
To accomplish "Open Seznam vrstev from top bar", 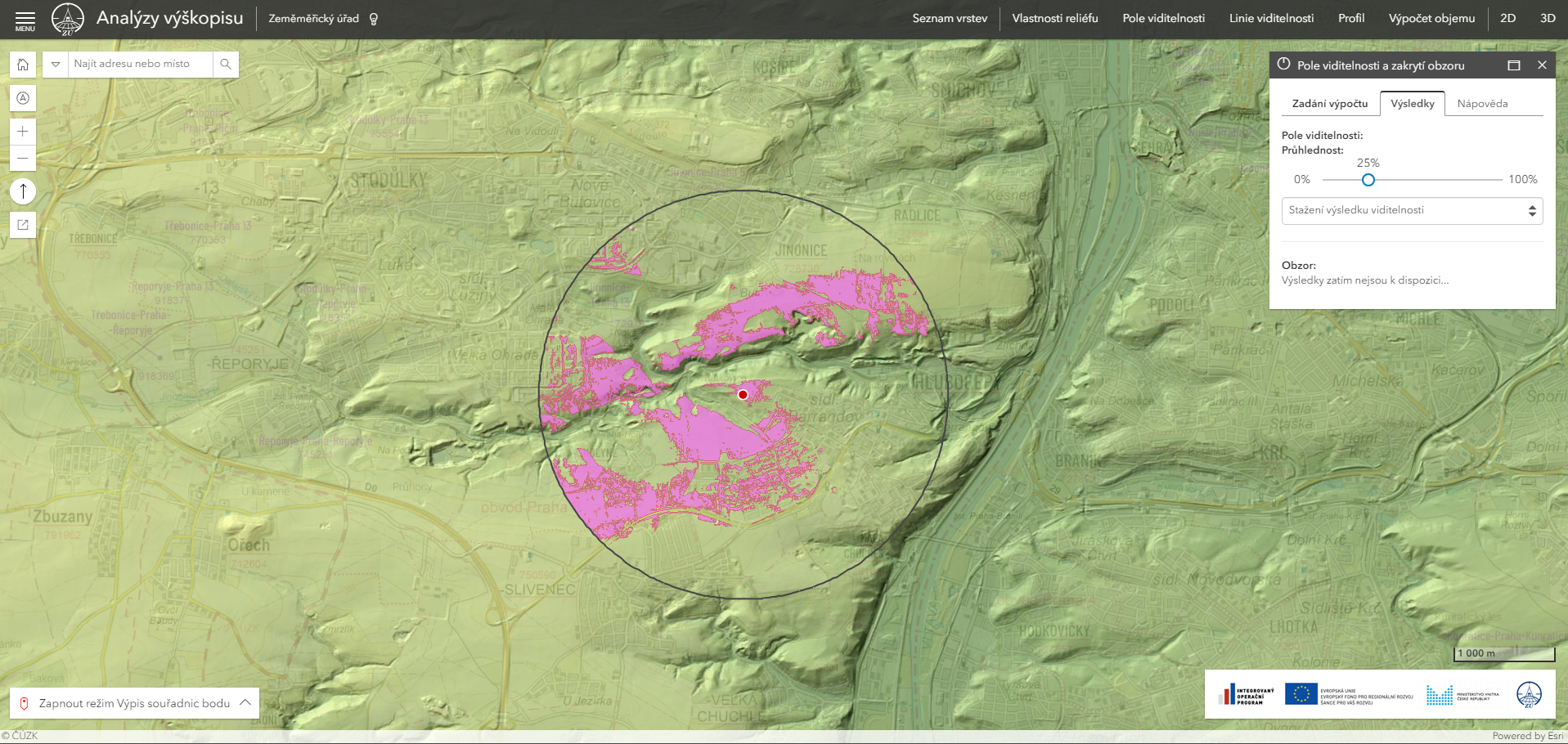I will point(950,18).
